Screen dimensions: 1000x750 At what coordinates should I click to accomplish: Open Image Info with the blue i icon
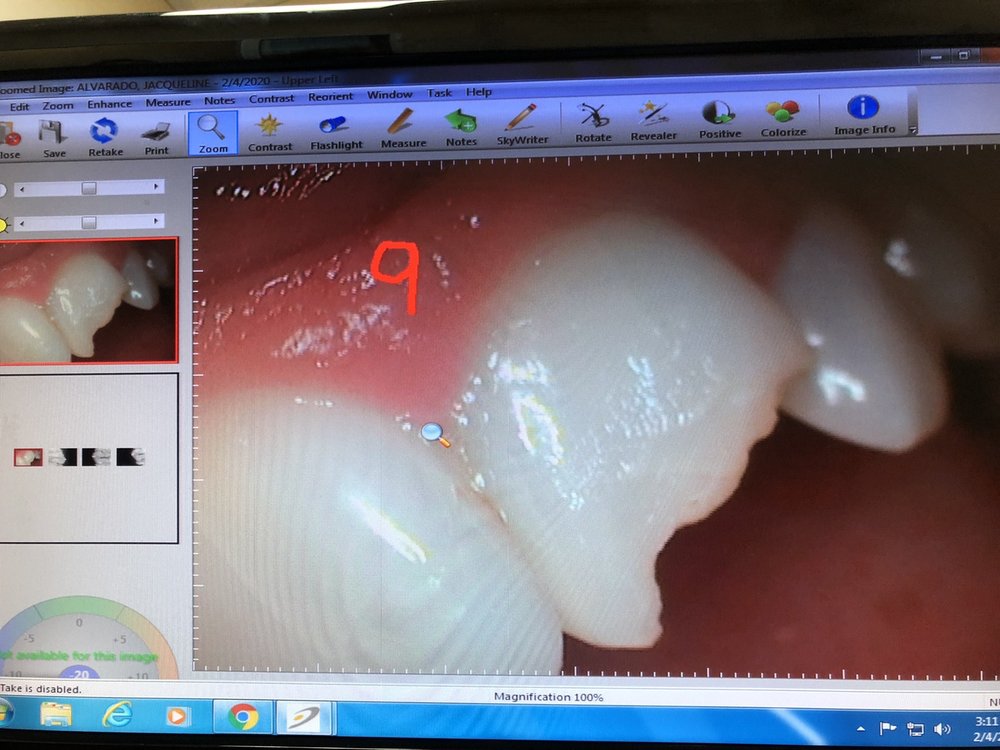(x=864, y=115)
